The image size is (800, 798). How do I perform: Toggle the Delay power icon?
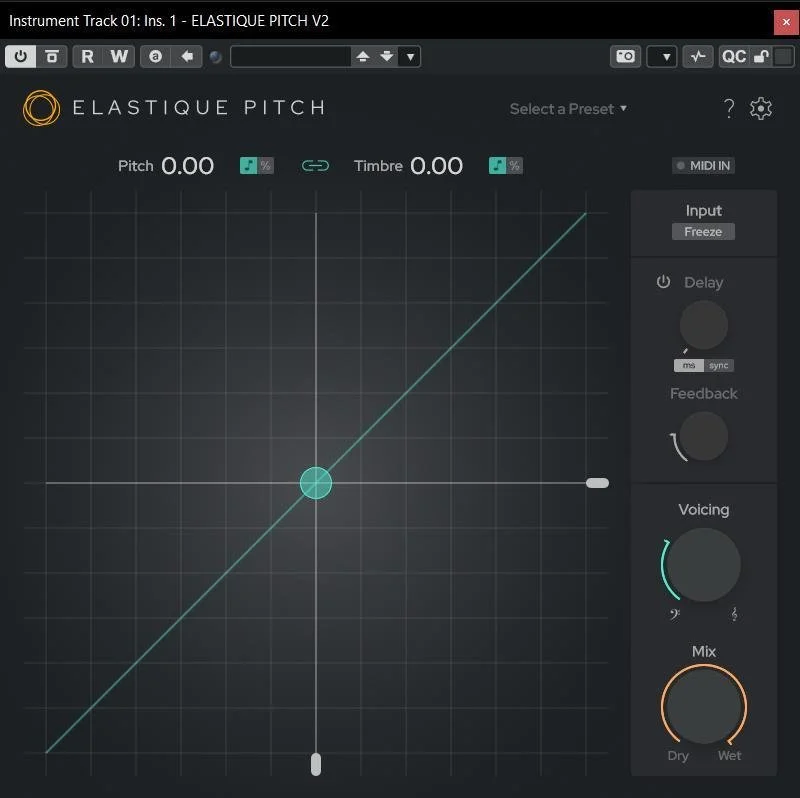pos(663,282)
